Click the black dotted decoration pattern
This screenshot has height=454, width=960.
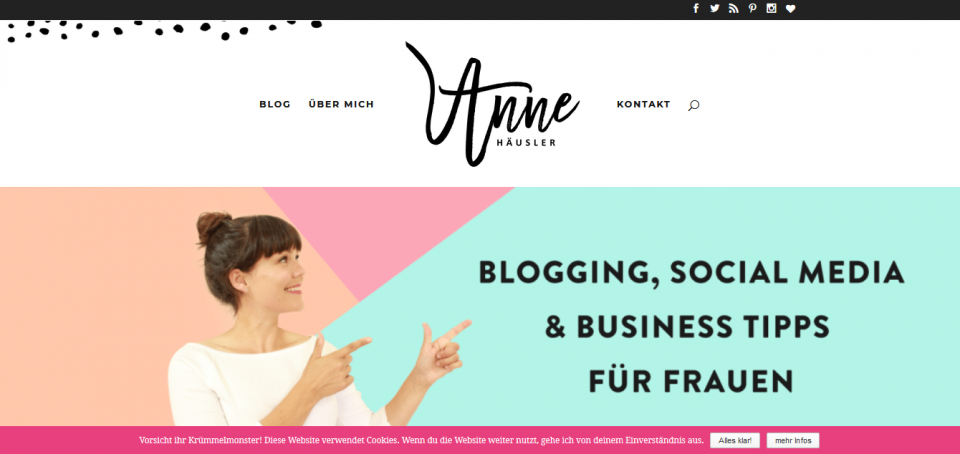coord(164,30)
